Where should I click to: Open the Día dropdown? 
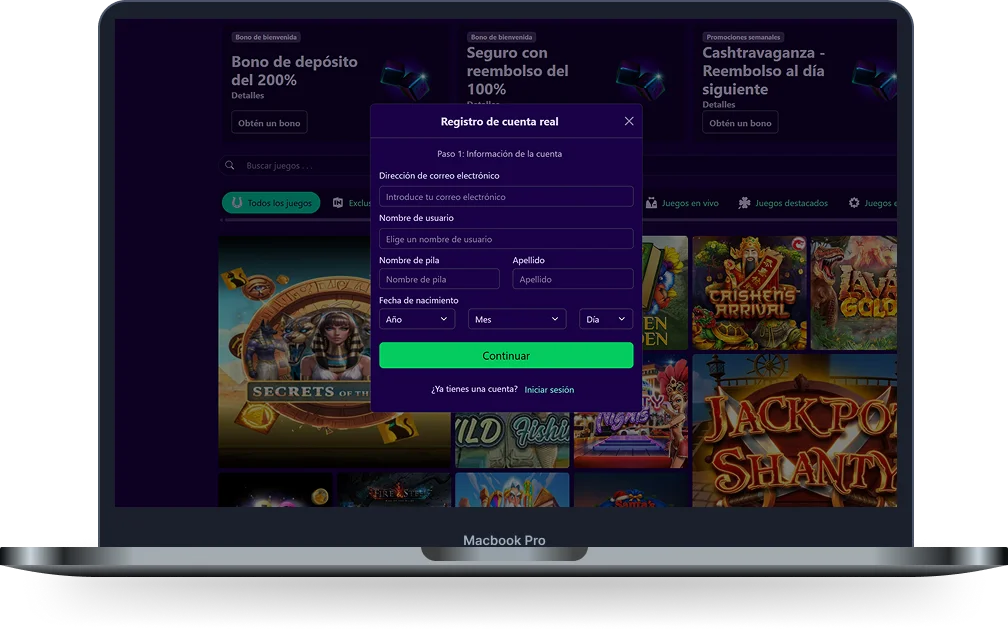pyautogui.click(x=606, y=320)
